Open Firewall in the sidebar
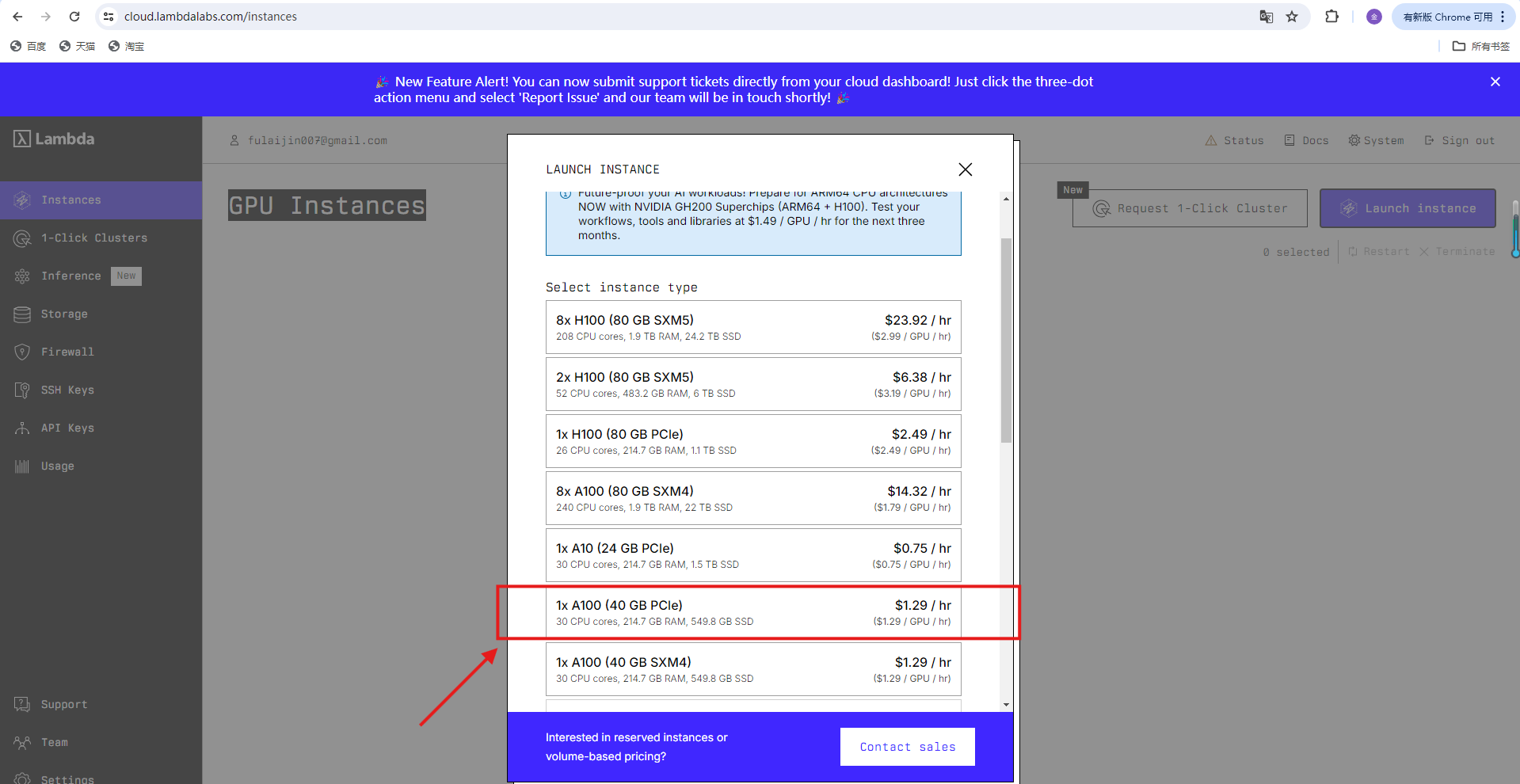Viewport: 1520px width, 784px height. 101,352
